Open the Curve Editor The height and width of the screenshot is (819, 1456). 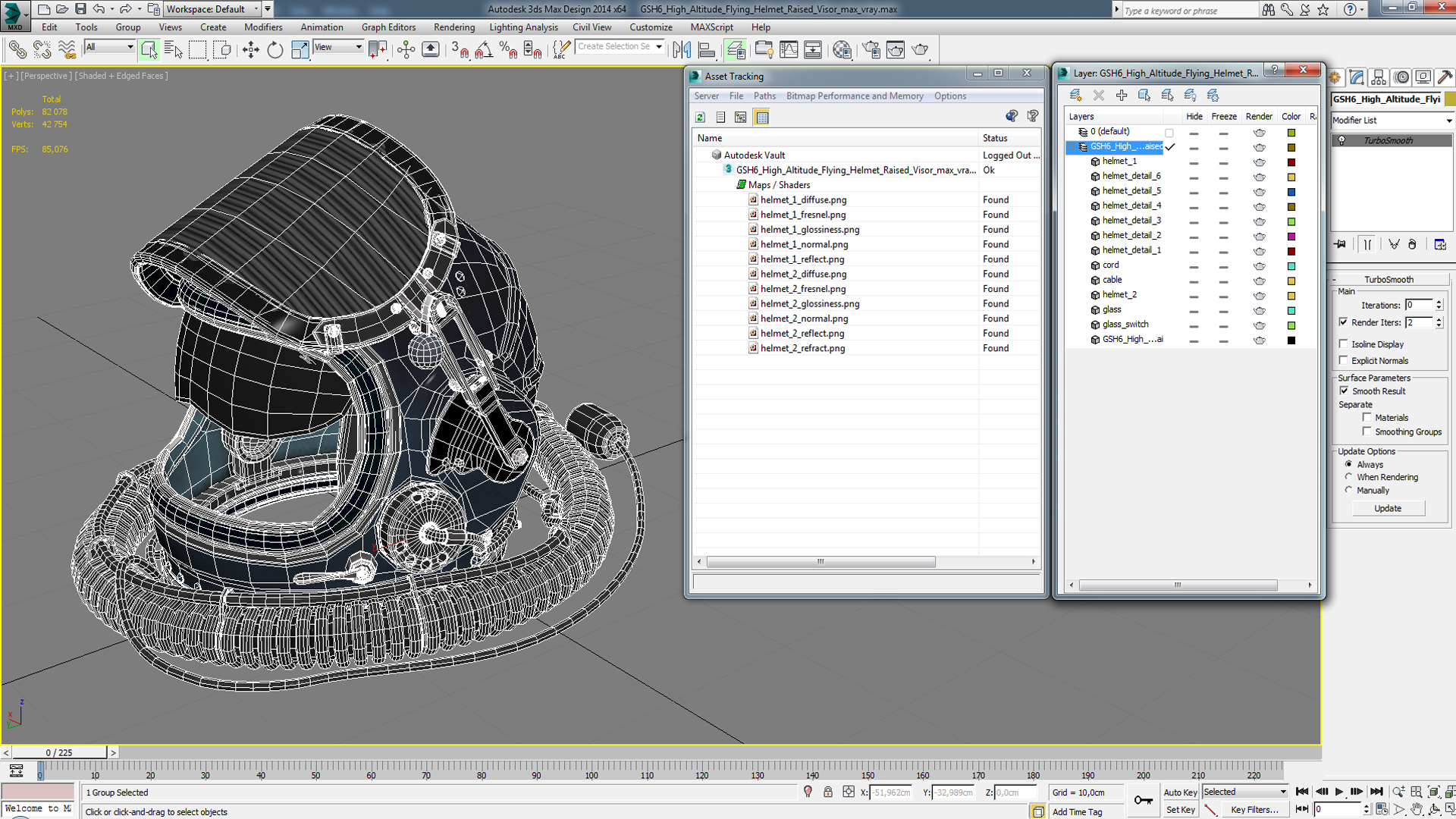tap(789, 50)
